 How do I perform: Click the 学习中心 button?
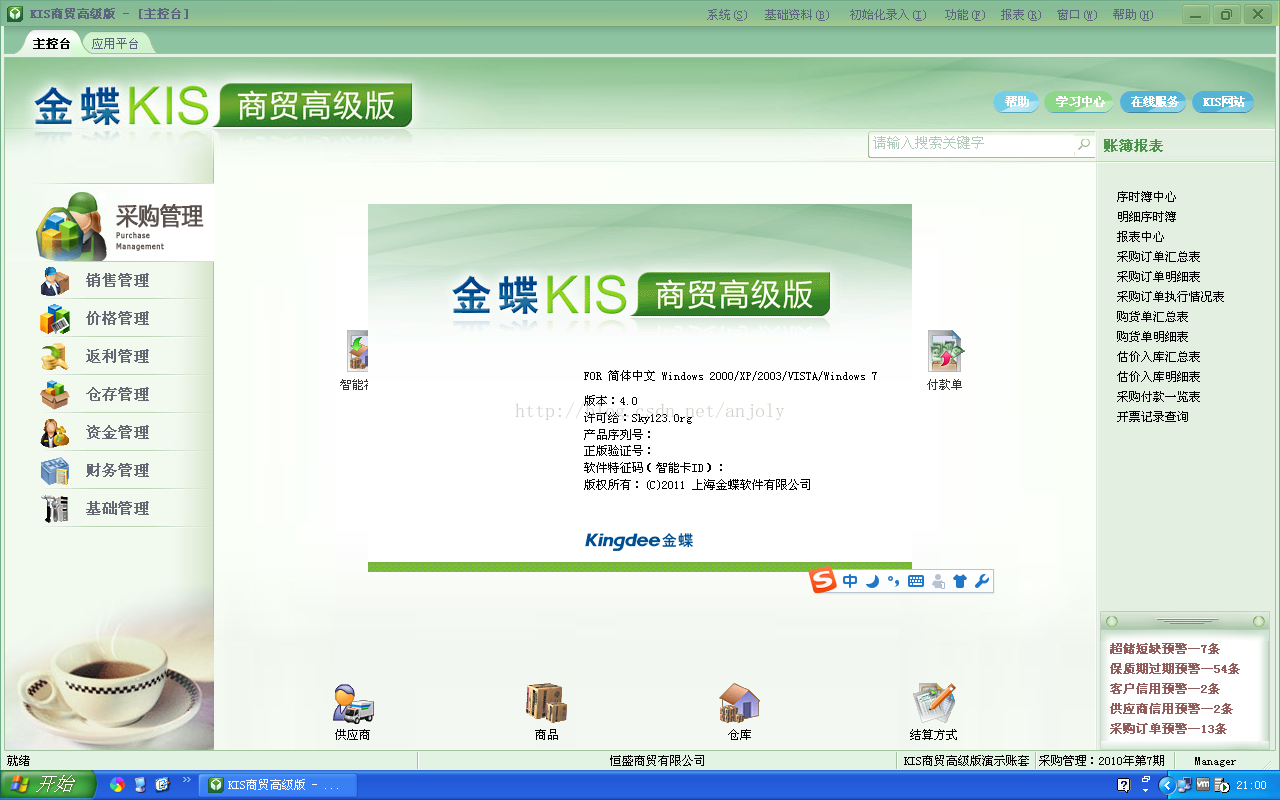pos(1080,102)
